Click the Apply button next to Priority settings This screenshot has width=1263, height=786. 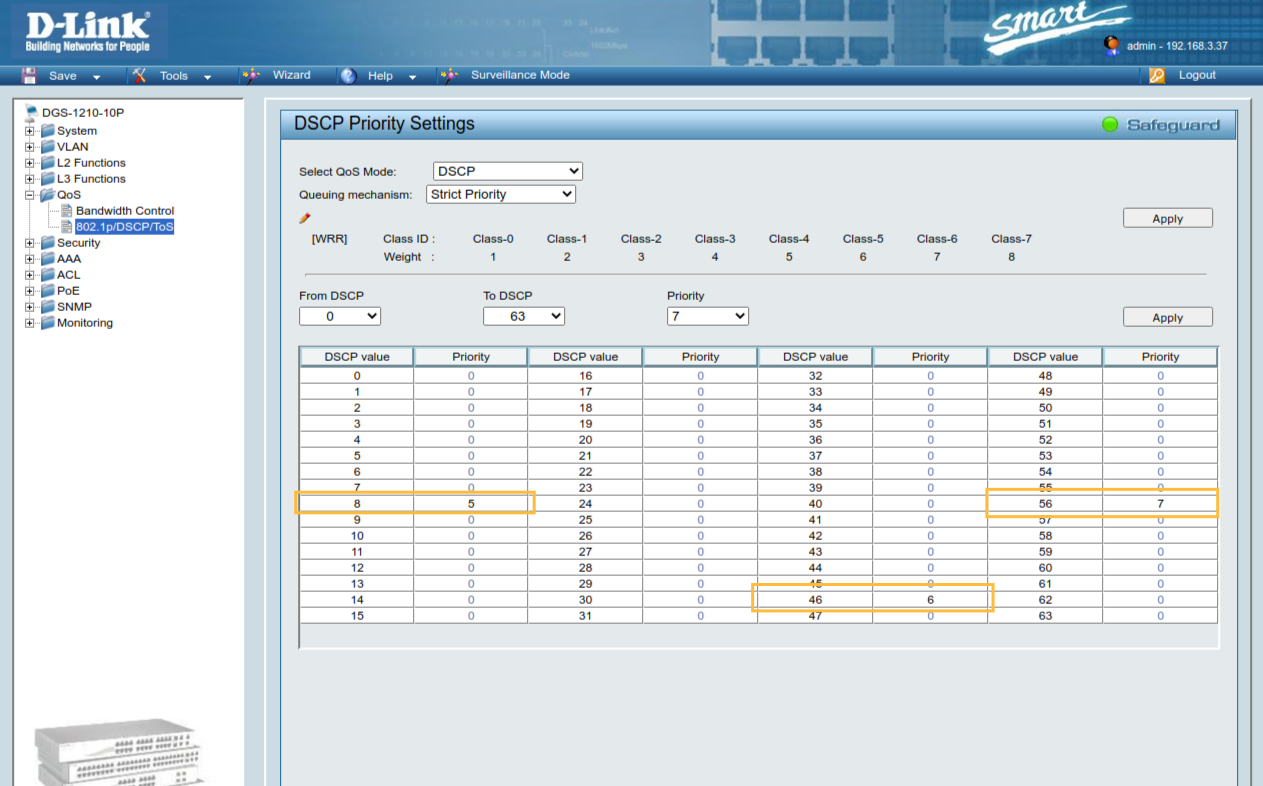1167,316
